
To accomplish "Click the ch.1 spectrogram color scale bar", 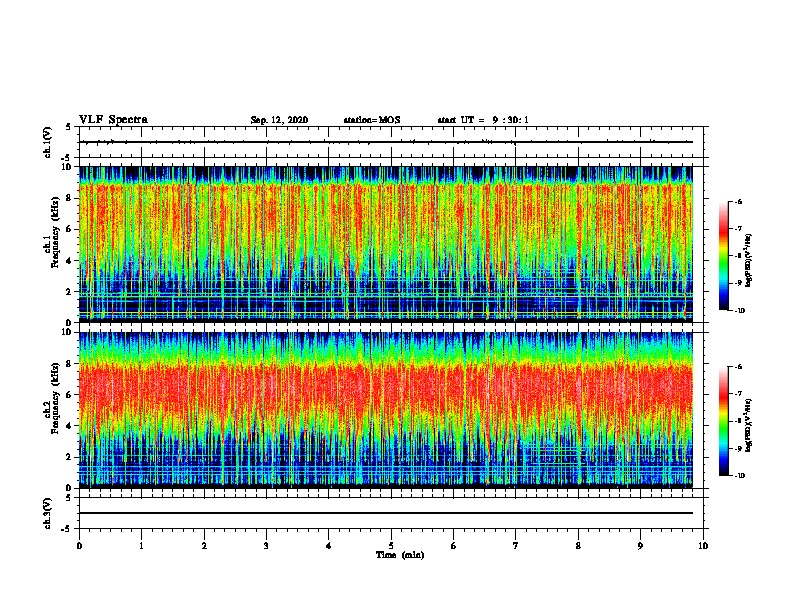I will click(x=723, y=256).
